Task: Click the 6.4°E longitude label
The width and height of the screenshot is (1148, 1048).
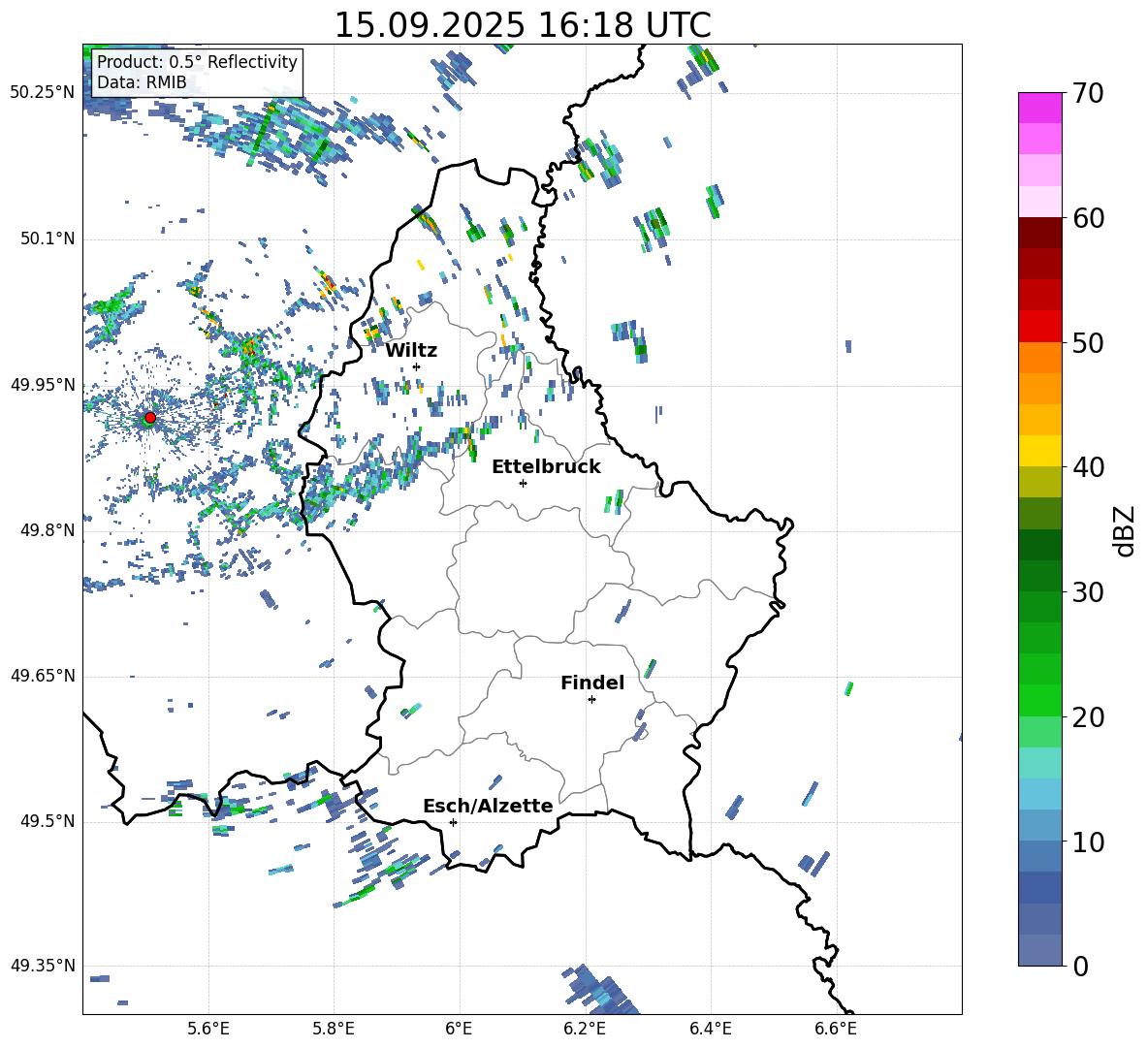Action: click(710, 1030)
